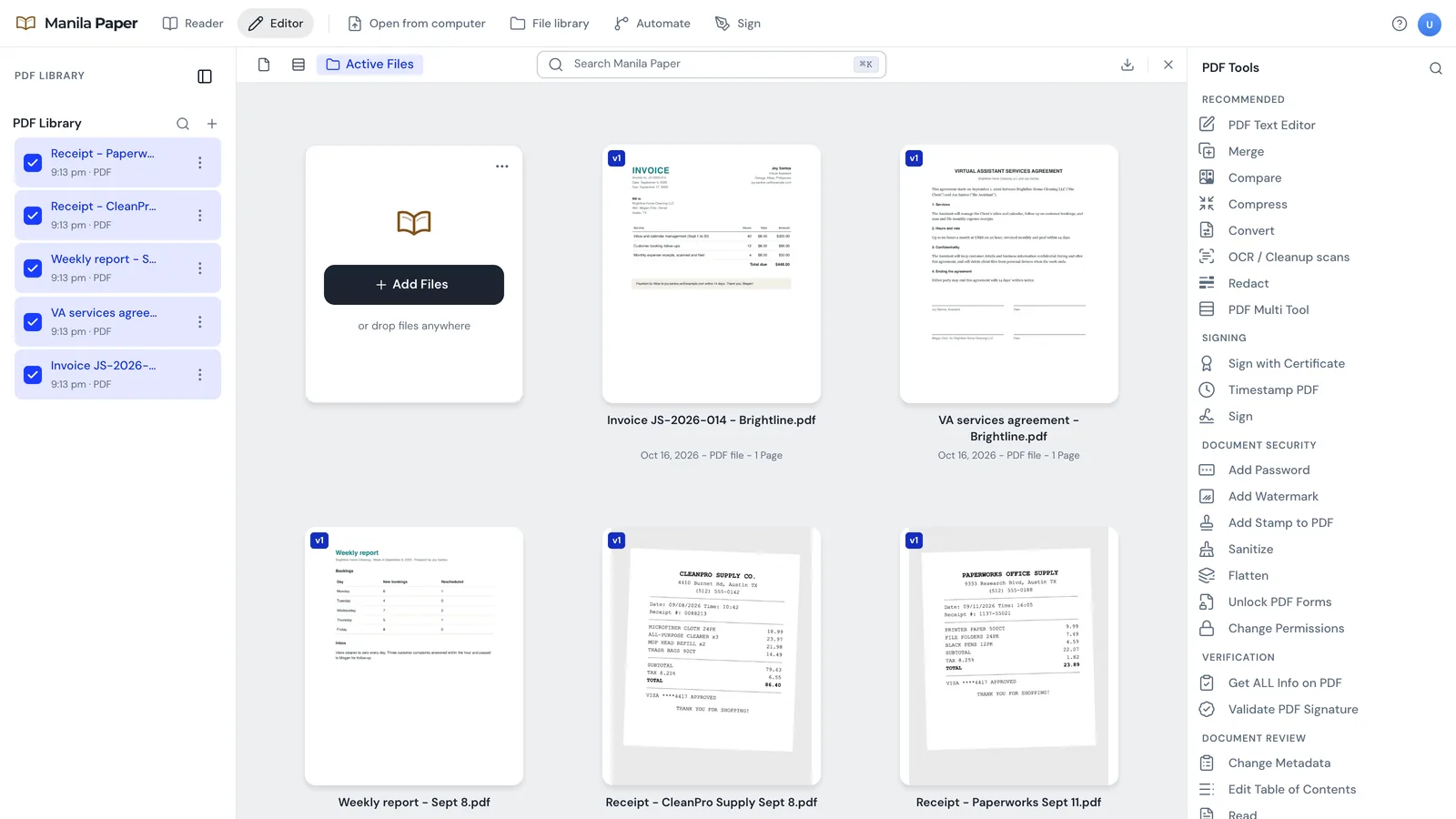Search within the PDF Library list
This screenshot has width=1456, height=819.
183,124
